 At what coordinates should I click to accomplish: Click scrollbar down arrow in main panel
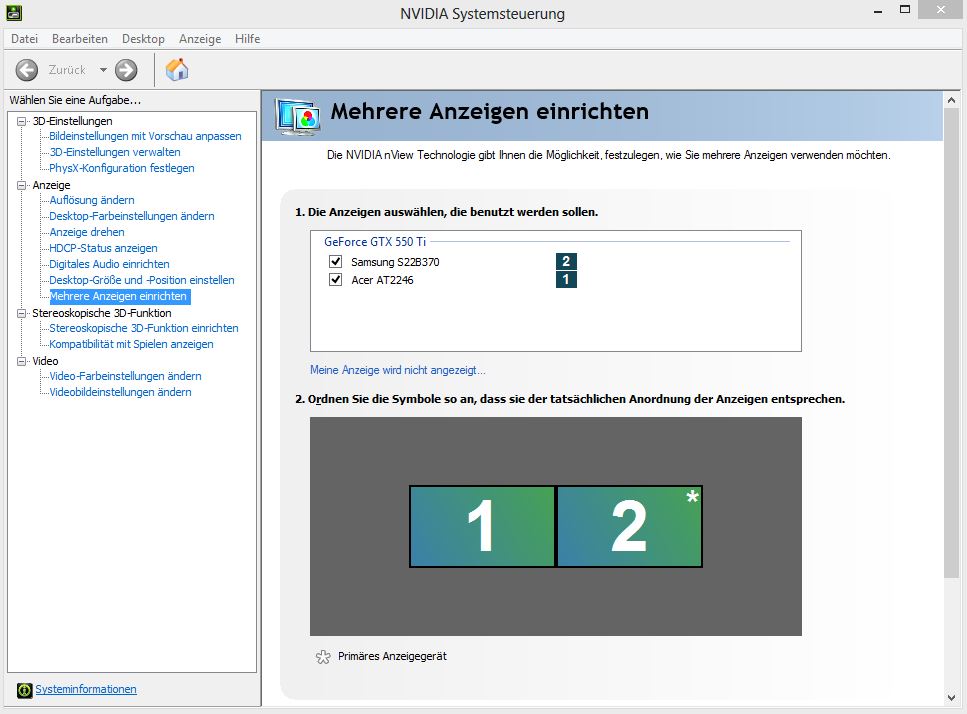[x=951, y=698]
